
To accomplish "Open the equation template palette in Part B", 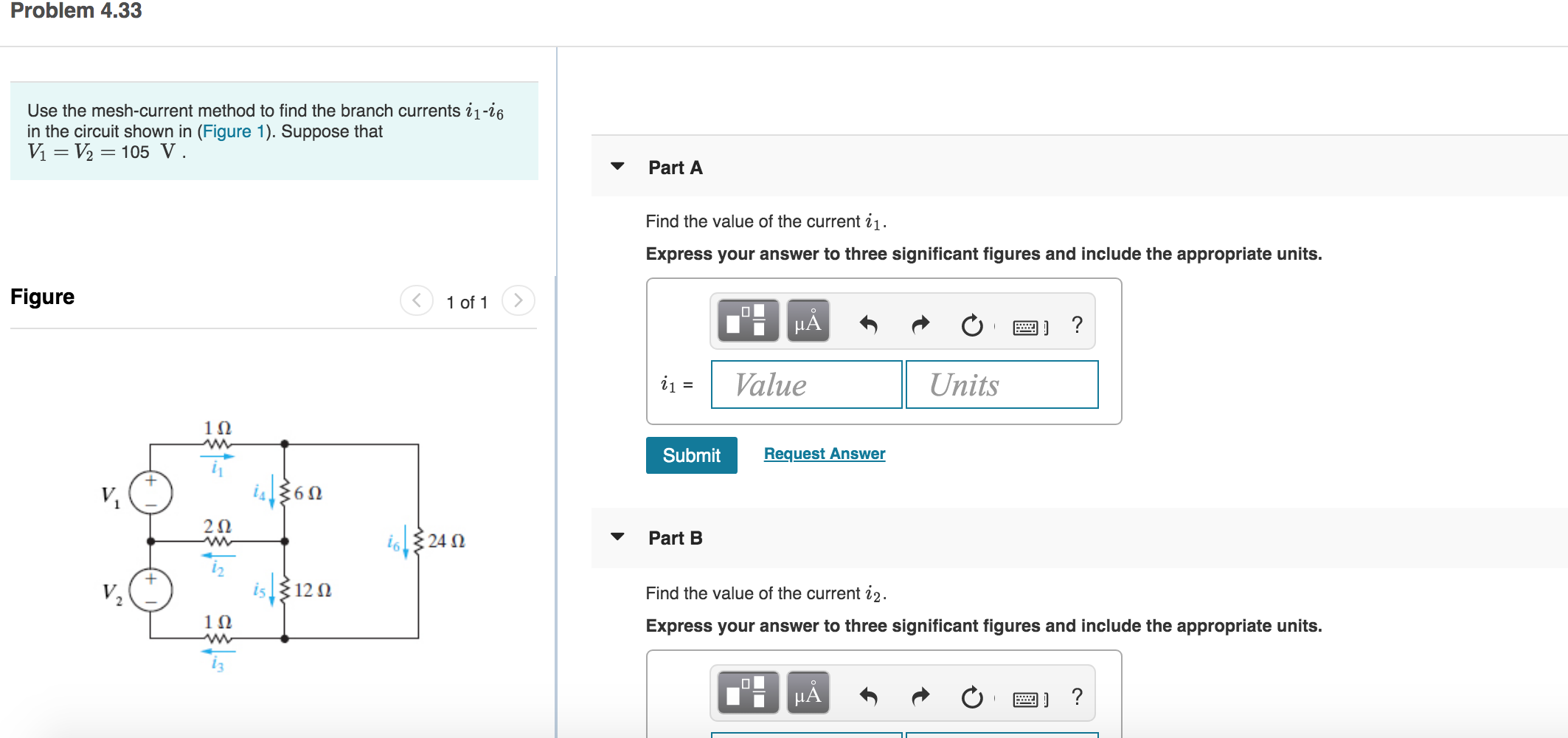I will coord(749,694).
